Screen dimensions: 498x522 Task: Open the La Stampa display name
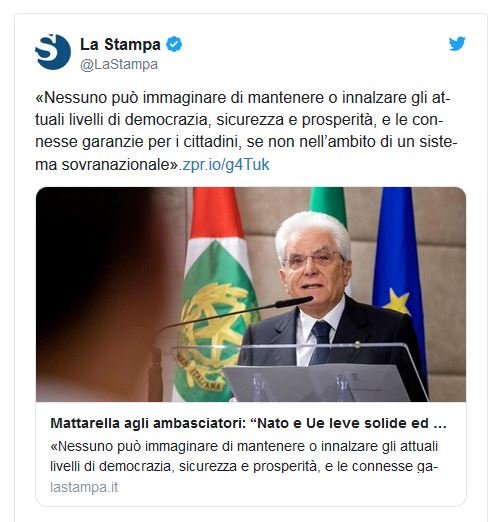120,44
